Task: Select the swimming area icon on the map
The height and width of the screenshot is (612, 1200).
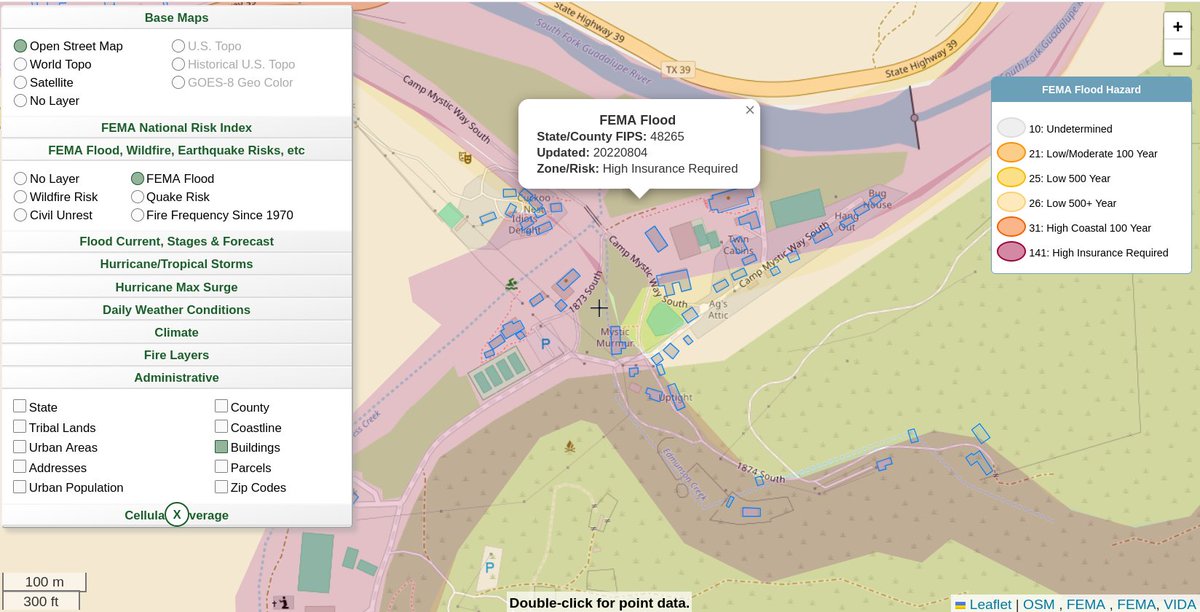Action: pos(512,284)
